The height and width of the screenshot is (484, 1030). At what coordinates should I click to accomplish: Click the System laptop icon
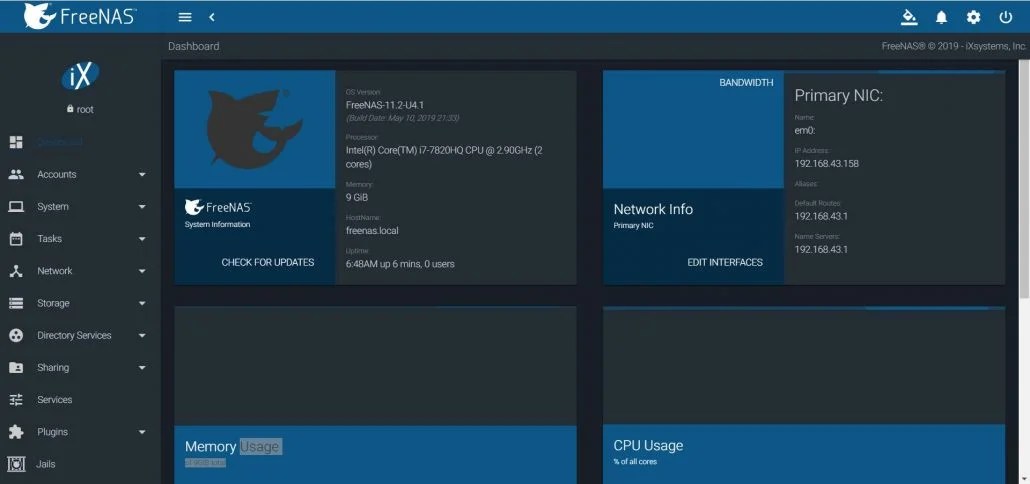coord(16,206)
